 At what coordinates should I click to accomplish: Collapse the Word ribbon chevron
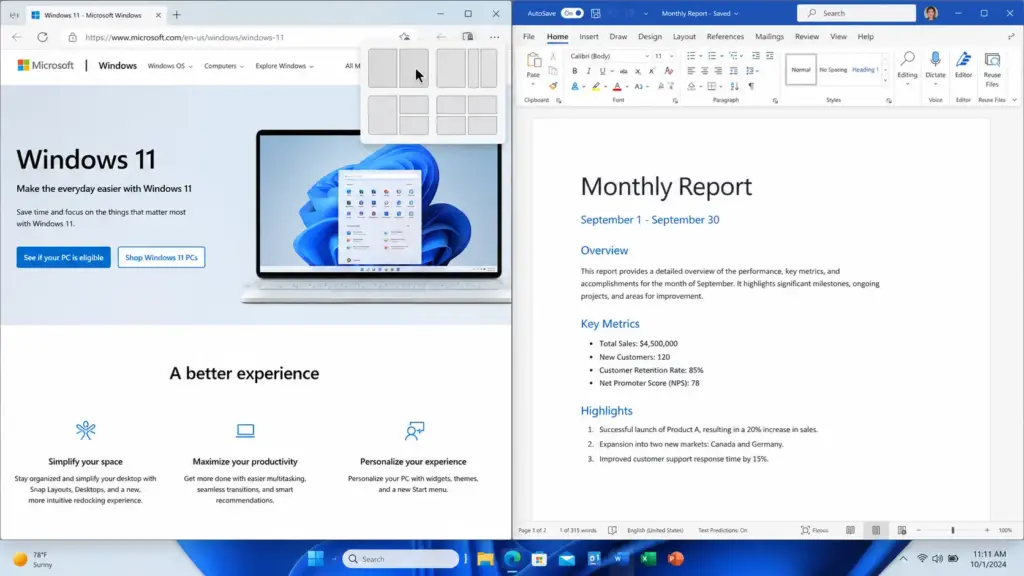[x=1014, y=100]
